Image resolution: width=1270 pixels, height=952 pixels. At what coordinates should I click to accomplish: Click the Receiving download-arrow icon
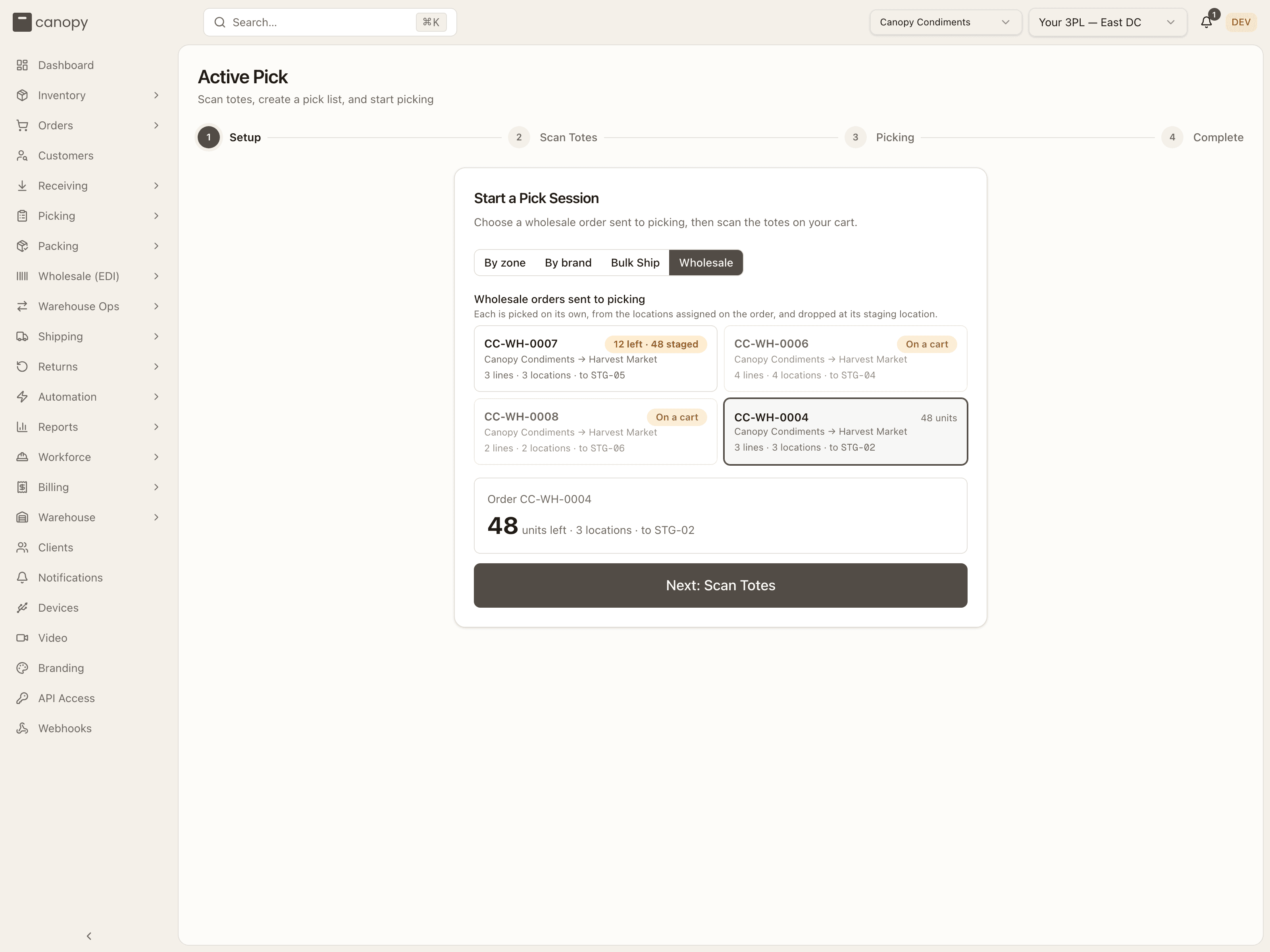coord(22,186)
